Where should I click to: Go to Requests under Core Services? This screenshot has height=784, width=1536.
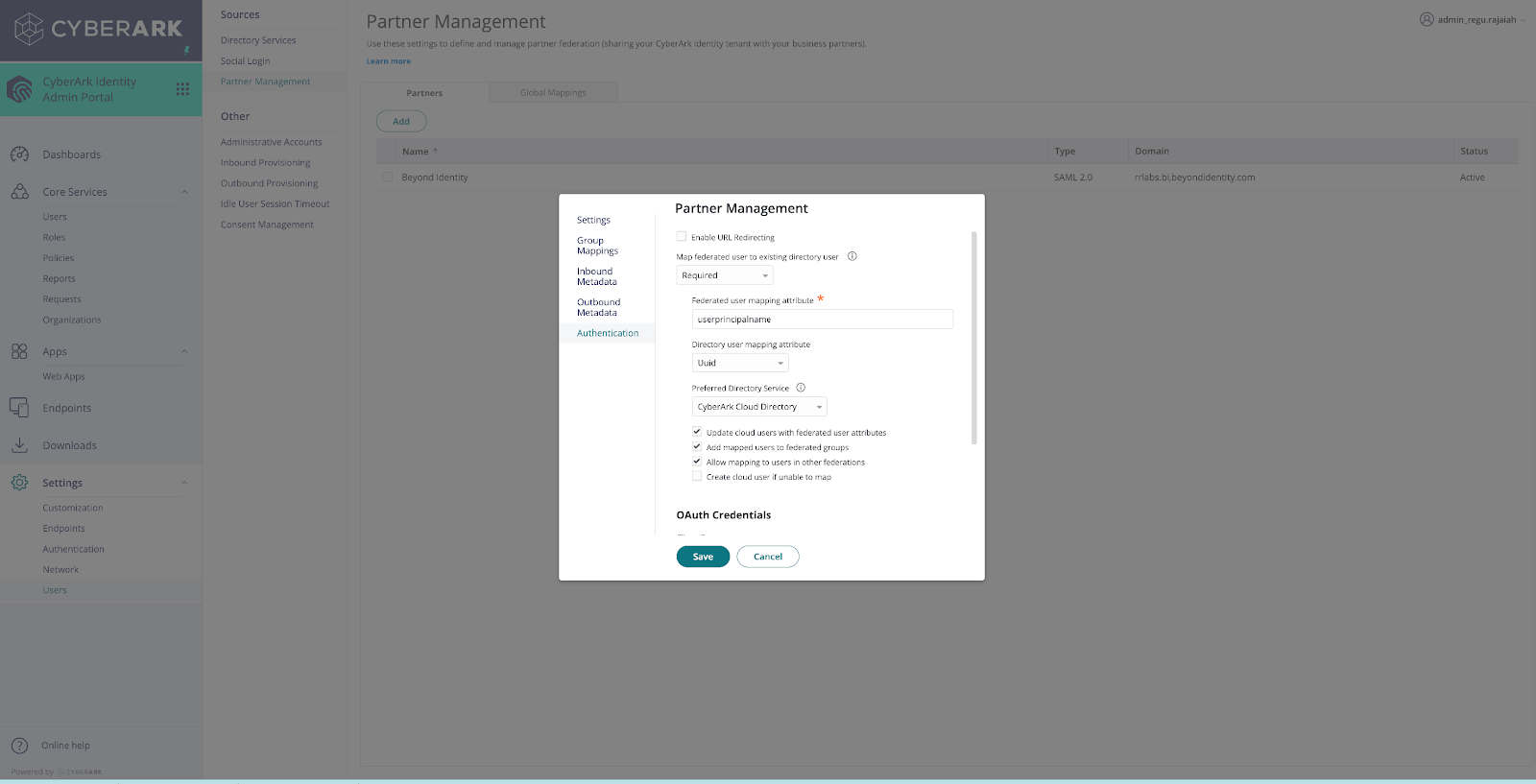pyautogui.click(x=61, y=299)
